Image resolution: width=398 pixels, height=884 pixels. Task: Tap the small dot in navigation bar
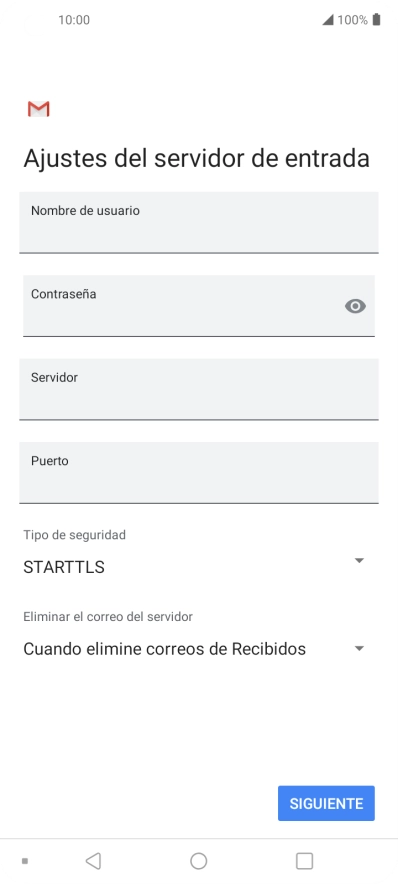pyautogui.click(x=25, y=861)
